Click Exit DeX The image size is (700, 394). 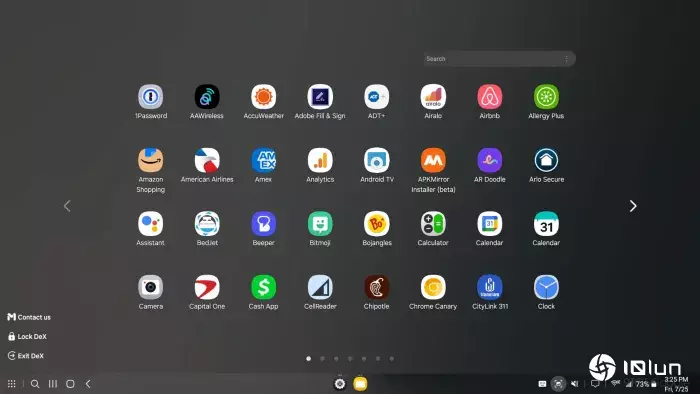coord(26,356)
